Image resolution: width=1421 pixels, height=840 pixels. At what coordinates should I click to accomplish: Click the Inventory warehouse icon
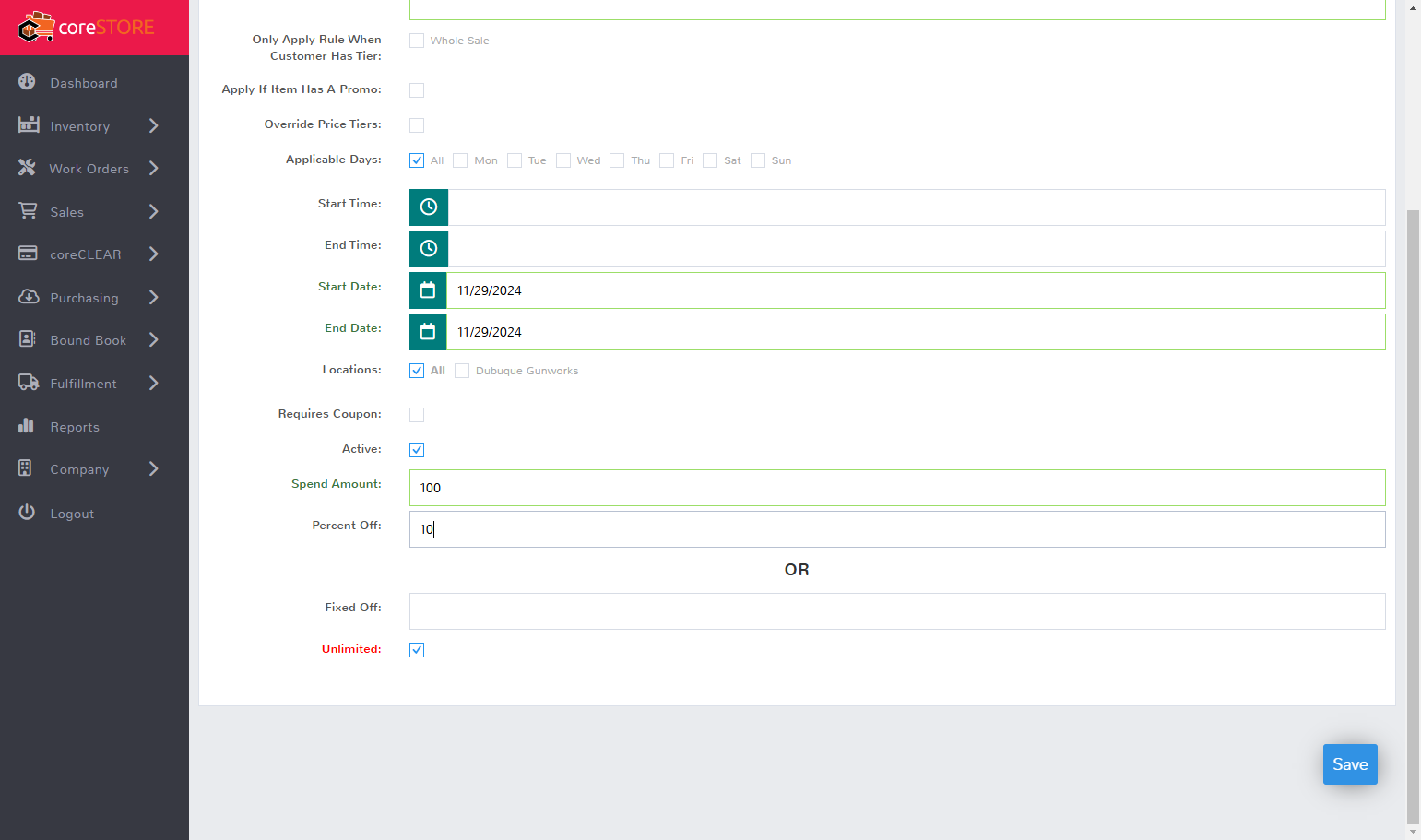point(29,124)
